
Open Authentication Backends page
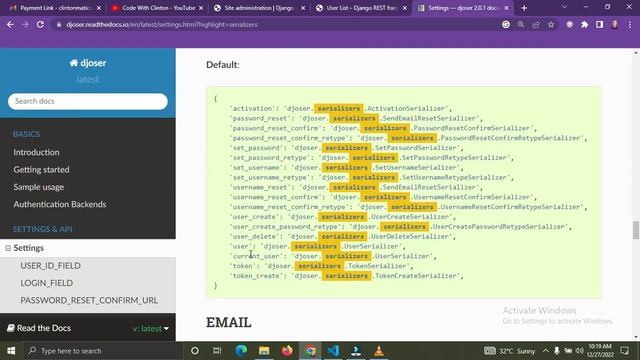coord(60,204)
